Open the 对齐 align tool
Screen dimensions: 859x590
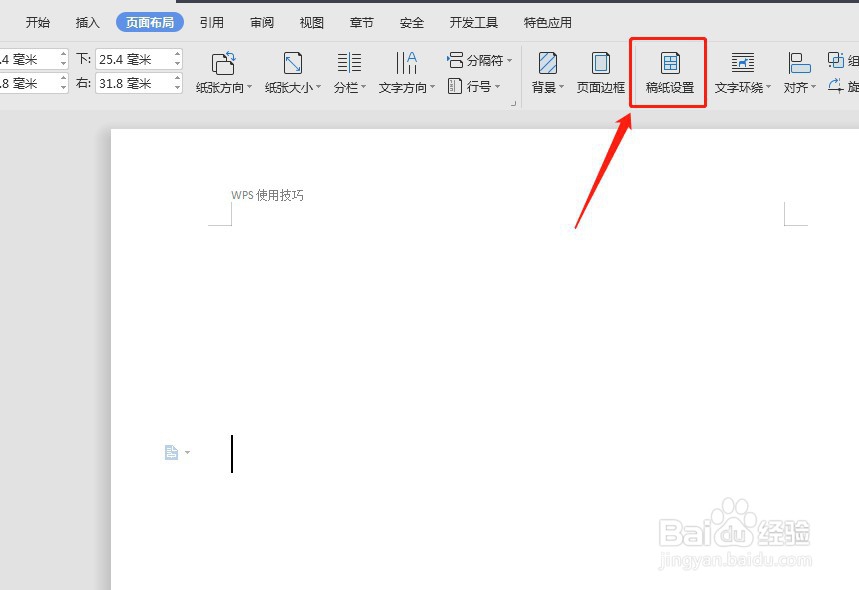pyautogui.click(x=799, y=72)
